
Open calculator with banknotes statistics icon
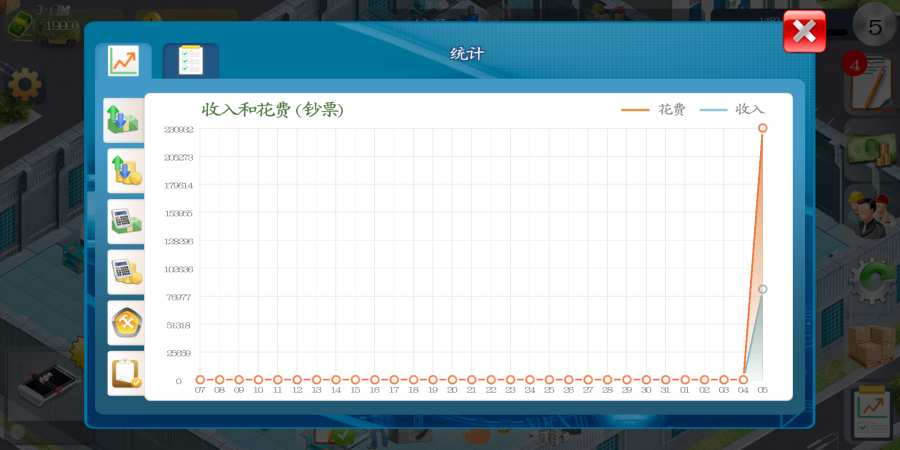tap(126, 222)
